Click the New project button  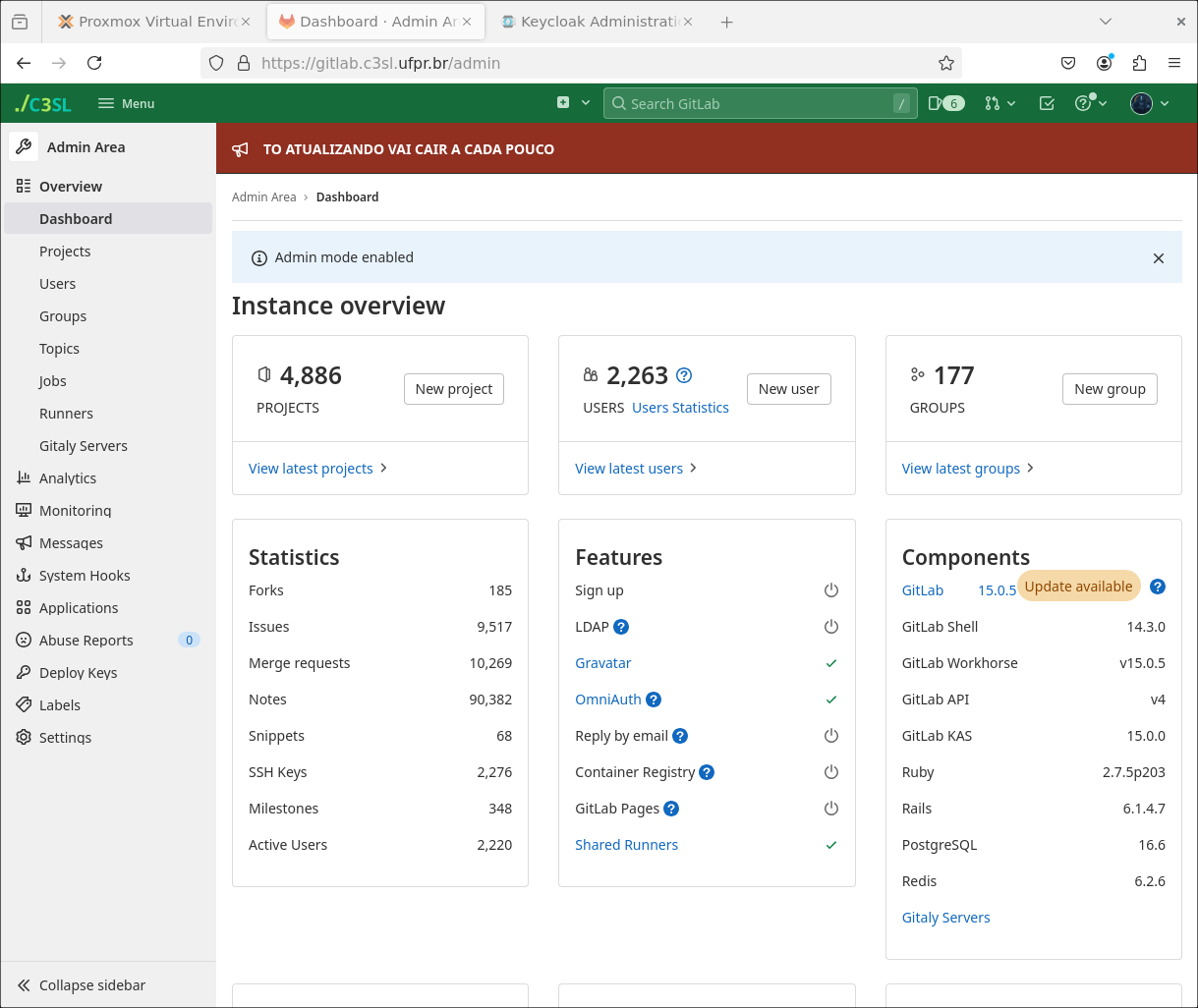[x=453, y=389]
